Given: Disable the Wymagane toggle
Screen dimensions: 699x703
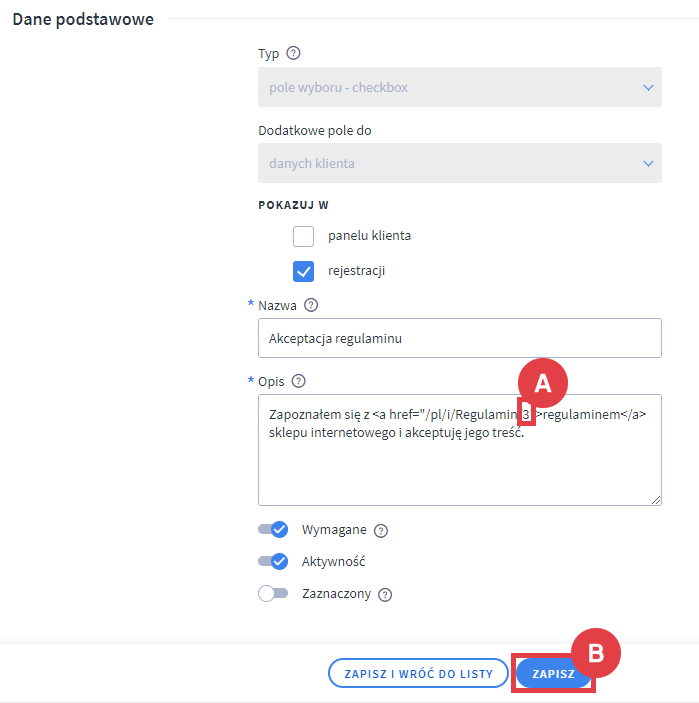Looking at the screenshot, I should coord(273,530).
